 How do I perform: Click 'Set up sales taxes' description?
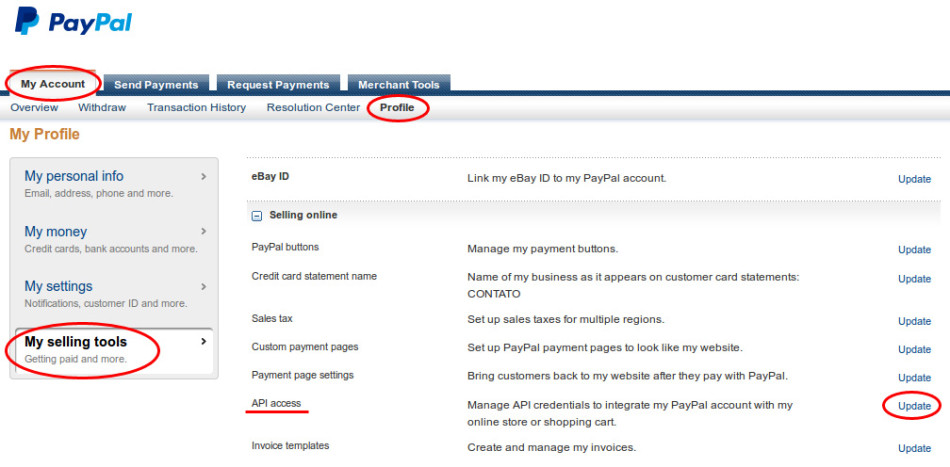(x=566, y=319)
